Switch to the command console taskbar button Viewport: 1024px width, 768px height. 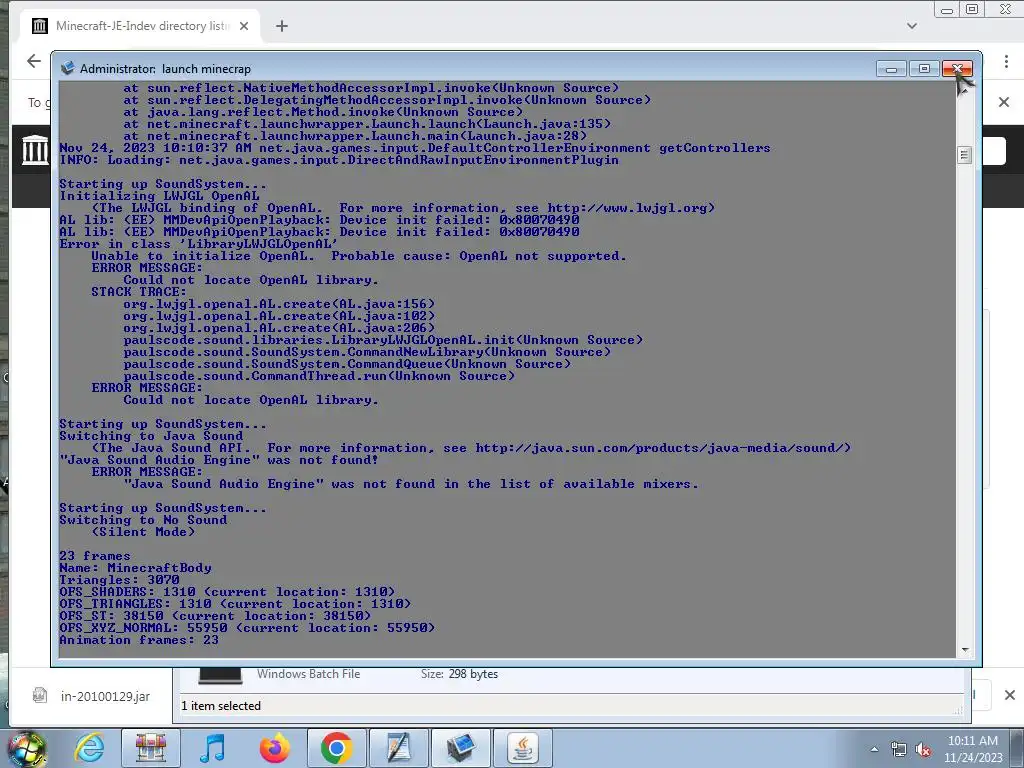click(x=461, y=748)
